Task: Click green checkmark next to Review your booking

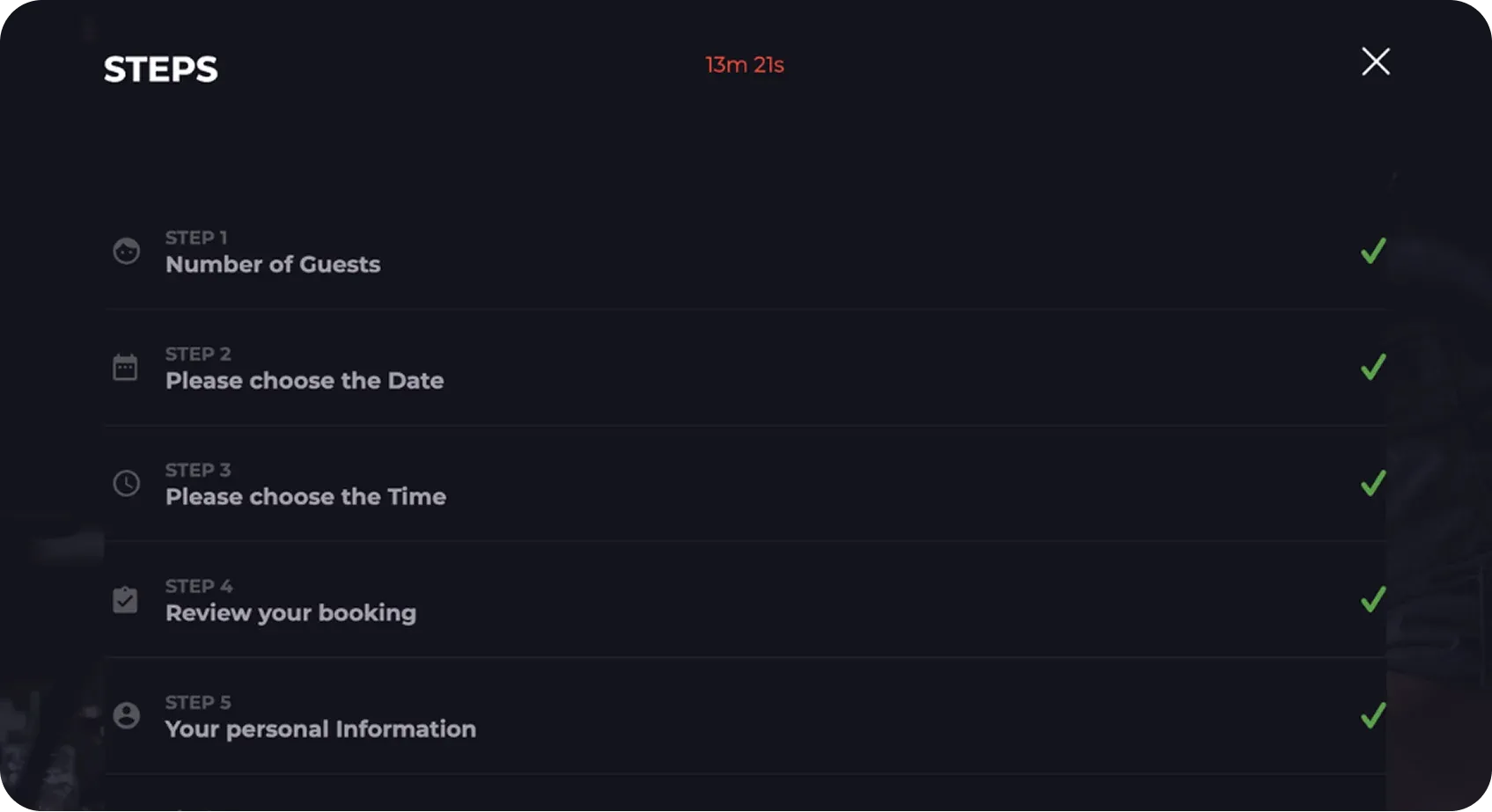Action: (x=1373, y=599)
